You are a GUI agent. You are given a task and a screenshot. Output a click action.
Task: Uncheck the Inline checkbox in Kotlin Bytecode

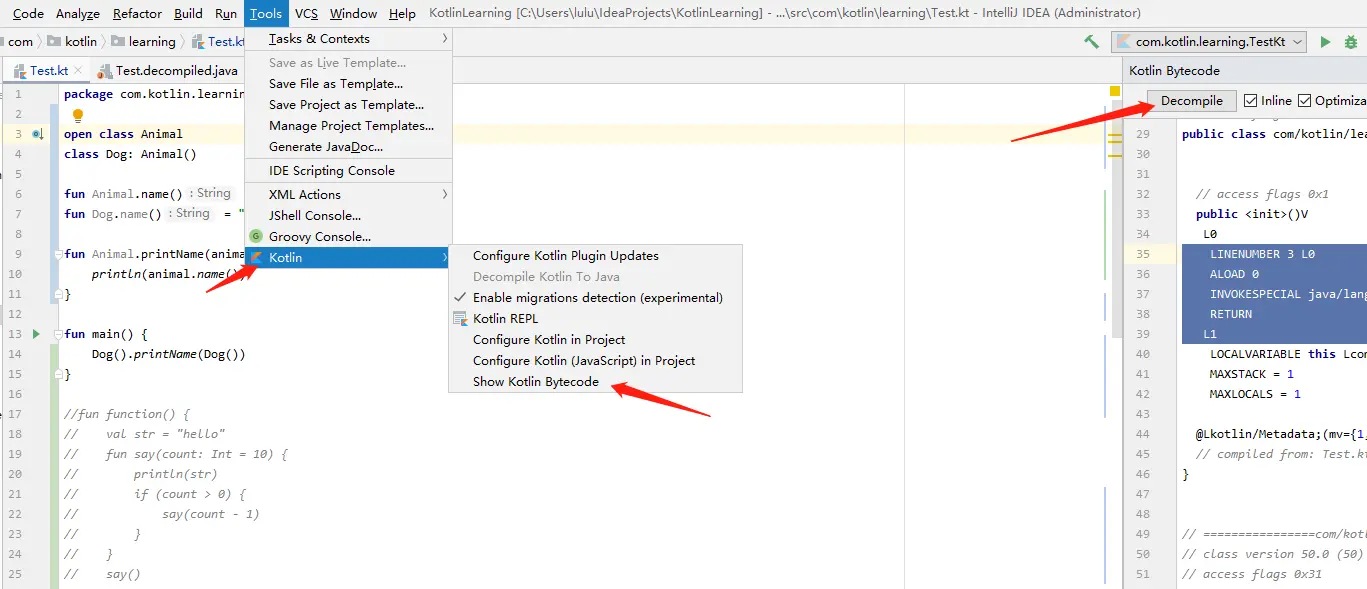1250,100
